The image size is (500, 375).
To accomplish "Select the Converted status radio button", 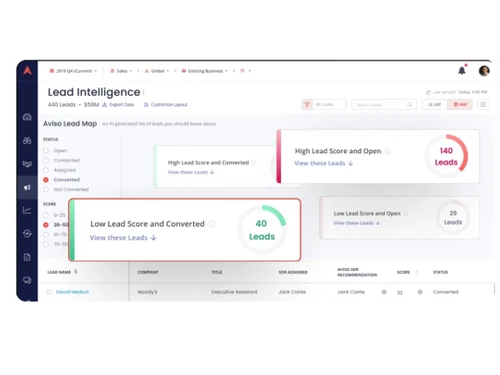I will click(x=46, y=180).
